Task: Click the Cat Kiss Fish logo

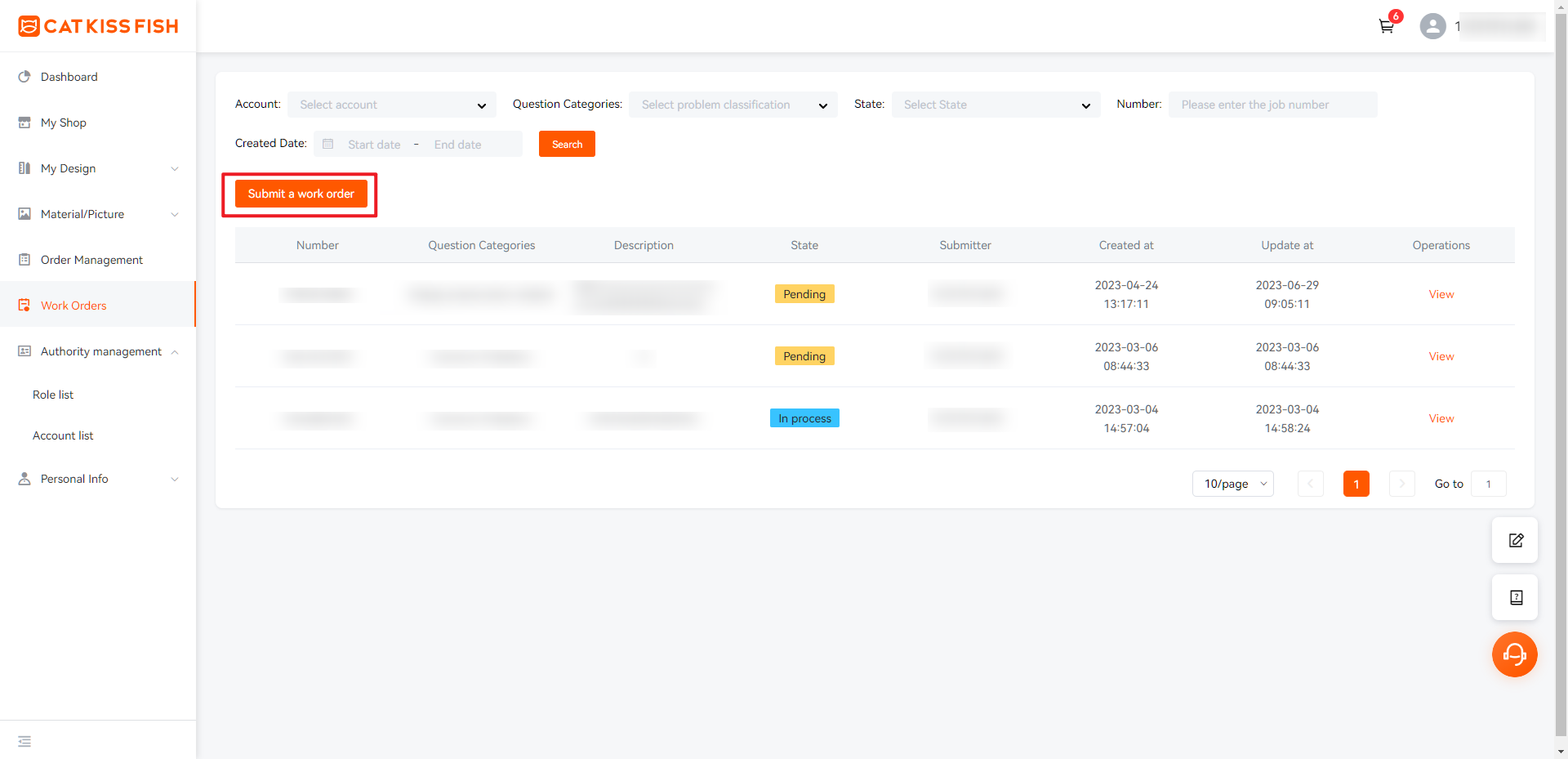Action: pos(98,26)
